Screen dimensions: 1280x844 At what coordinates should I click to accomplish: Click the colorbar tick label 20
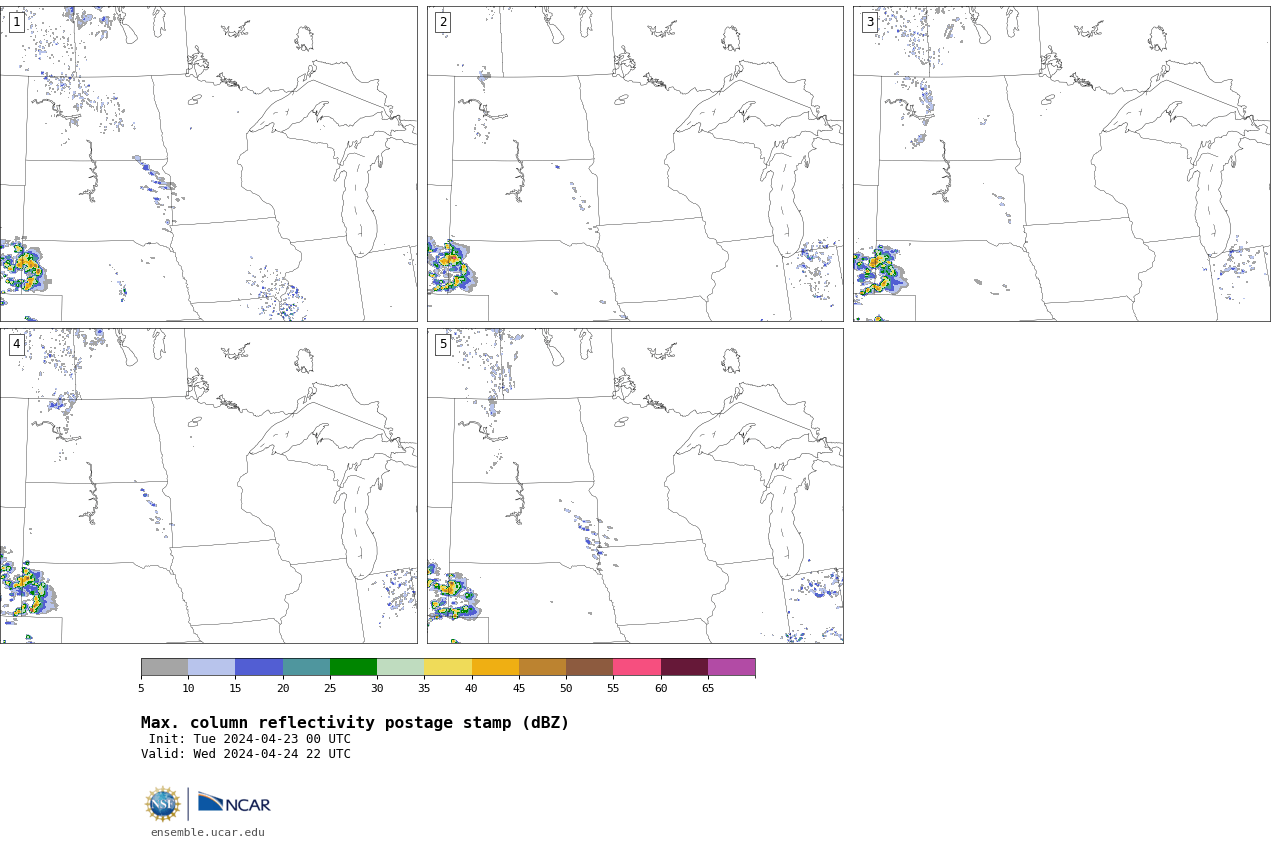283,688
